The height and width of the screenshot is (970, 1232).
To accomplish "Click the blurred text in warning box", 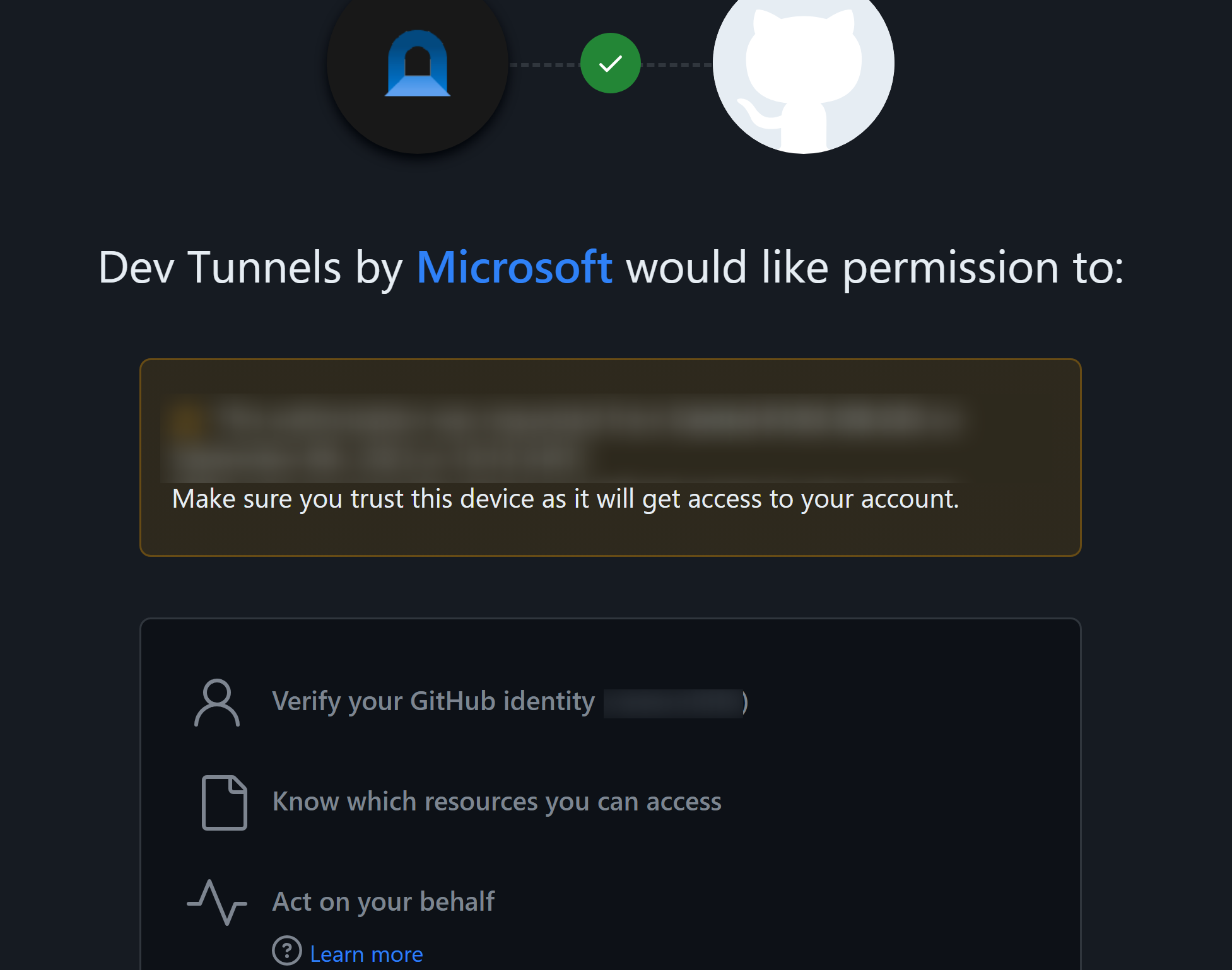I will pyautogui.click(x=565, y=438).
